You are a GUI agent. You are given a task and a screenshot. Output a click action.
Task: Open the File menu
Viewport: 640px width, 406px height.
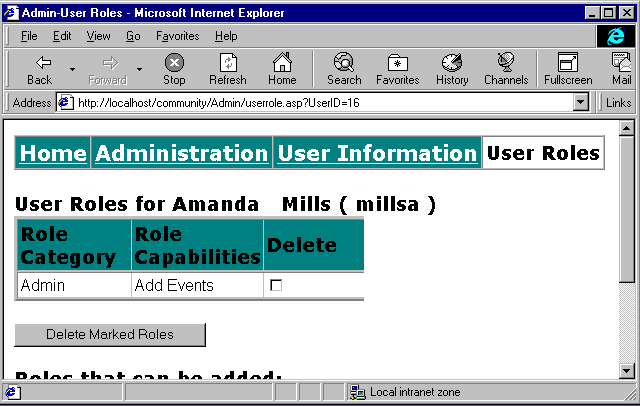29,36
